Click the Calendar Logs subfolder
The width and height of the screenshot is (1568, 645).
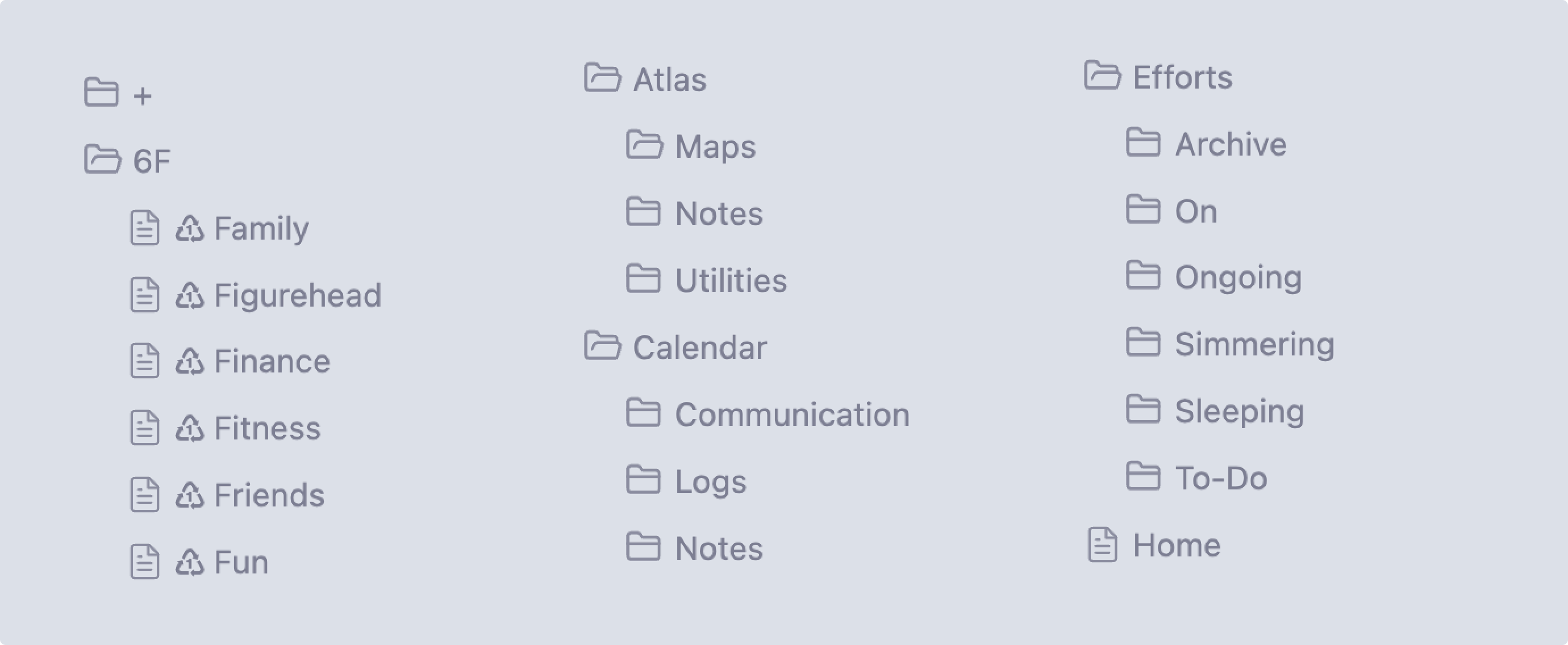[700, 481]
